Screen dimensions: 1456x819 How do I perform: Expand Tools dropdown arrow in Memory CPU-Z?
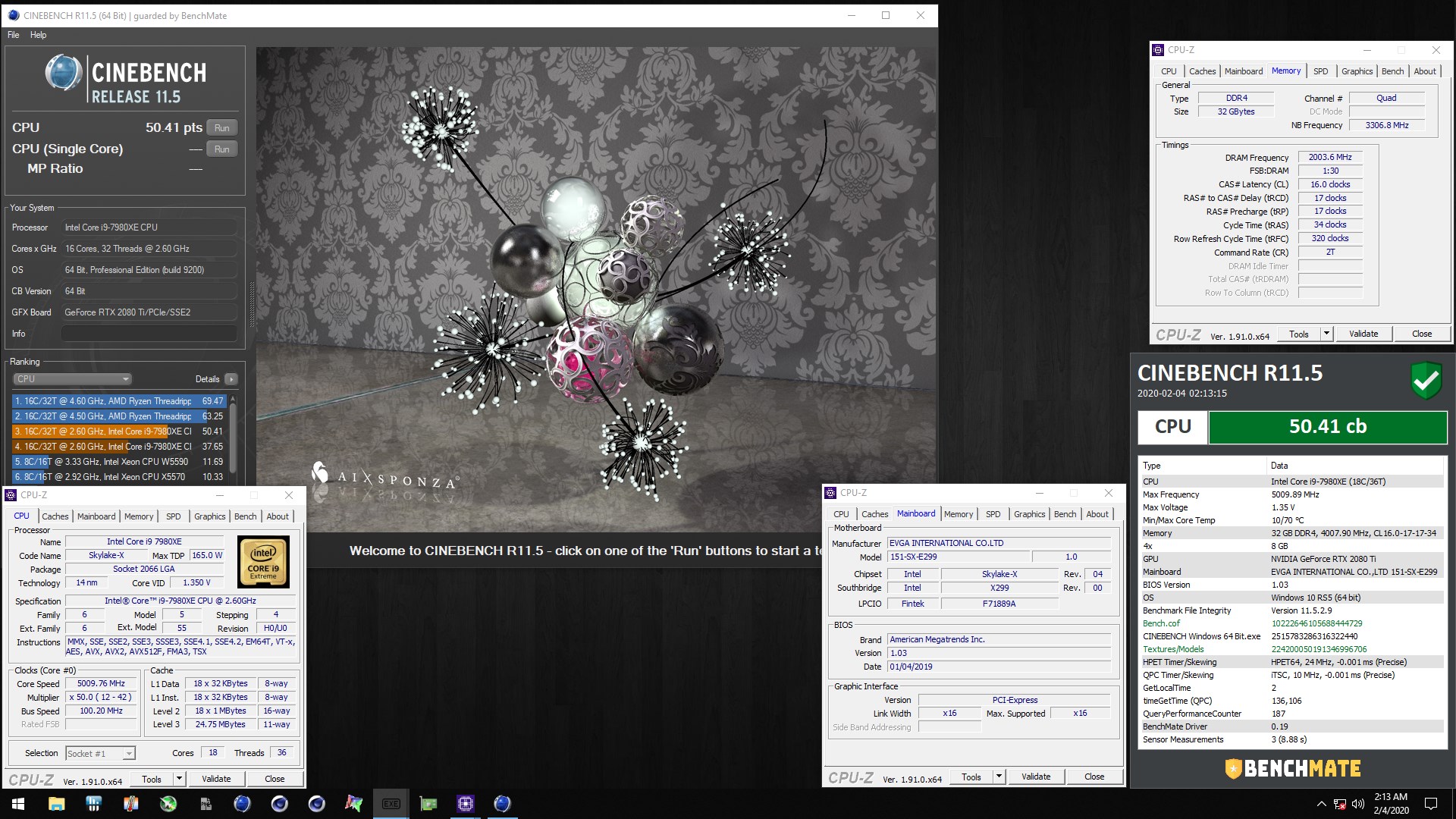coord(1326,334)
